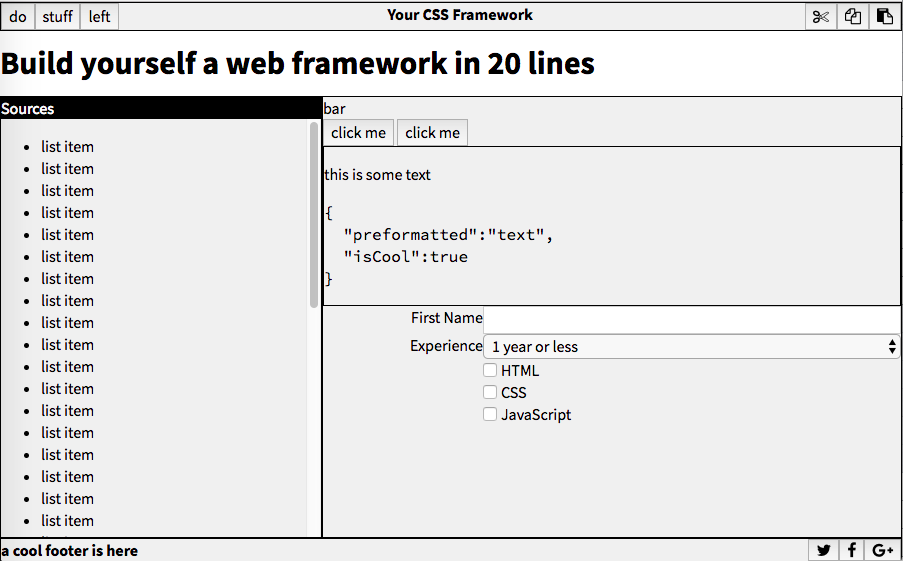Screen dimensions: 903x561
Task: Focus the First Name input field
Action: 691,319
